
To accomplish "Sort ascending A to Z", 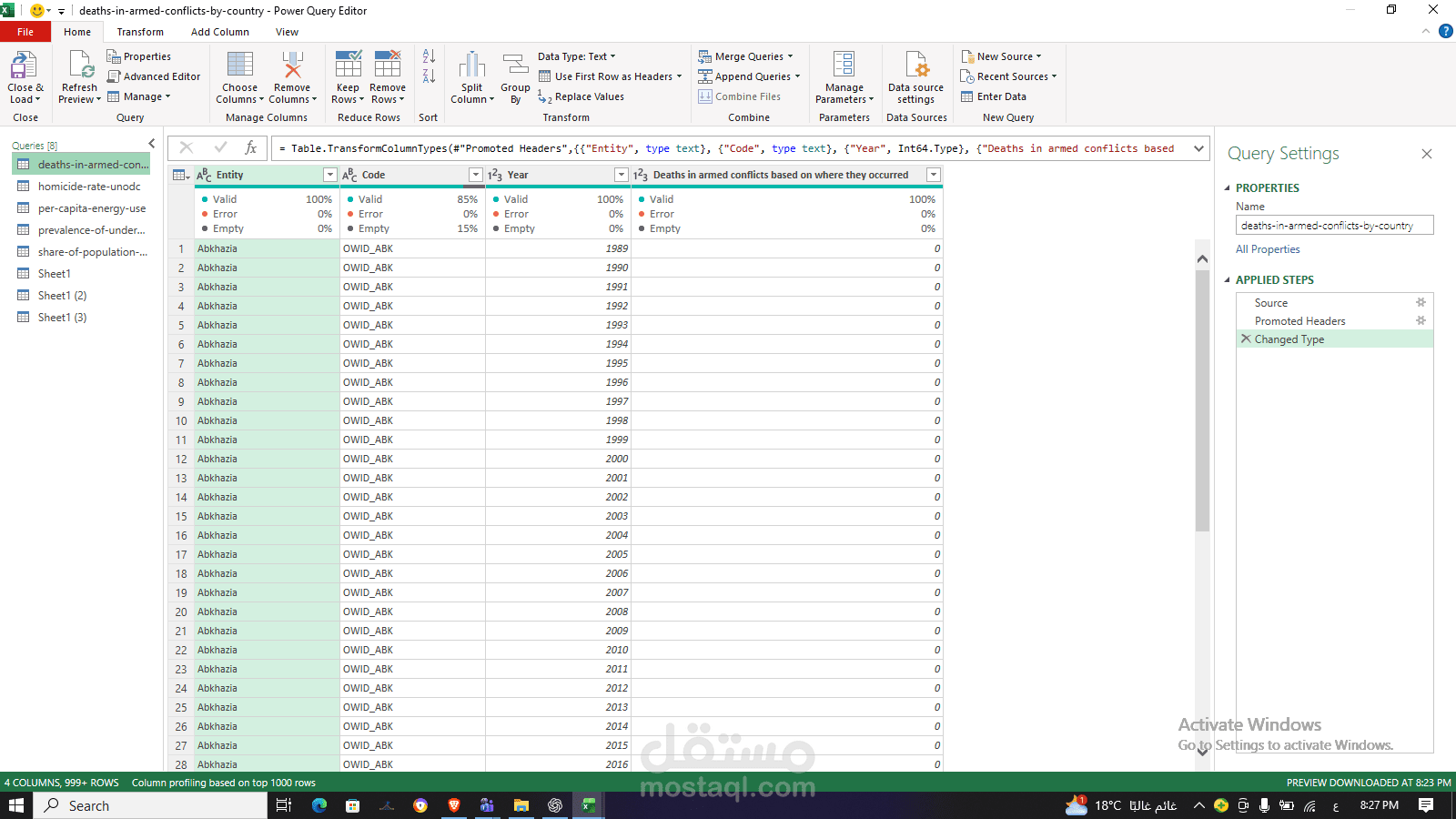I will click(x=429, y=56).
